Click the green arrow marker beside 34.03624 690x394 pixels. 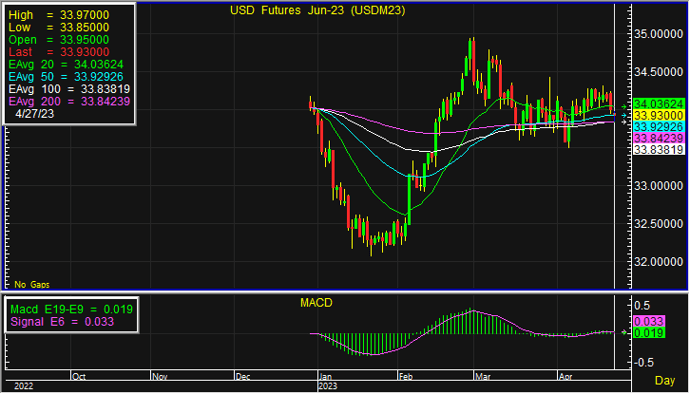click(x=624, y=107)
